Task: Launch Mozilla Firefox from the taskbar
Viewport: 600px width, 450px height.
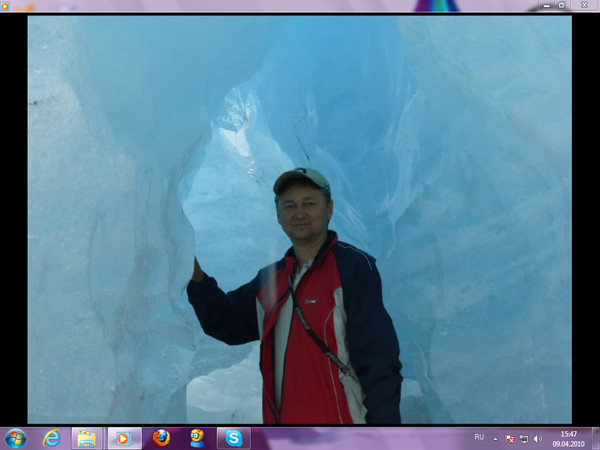Action: point(161,438)
